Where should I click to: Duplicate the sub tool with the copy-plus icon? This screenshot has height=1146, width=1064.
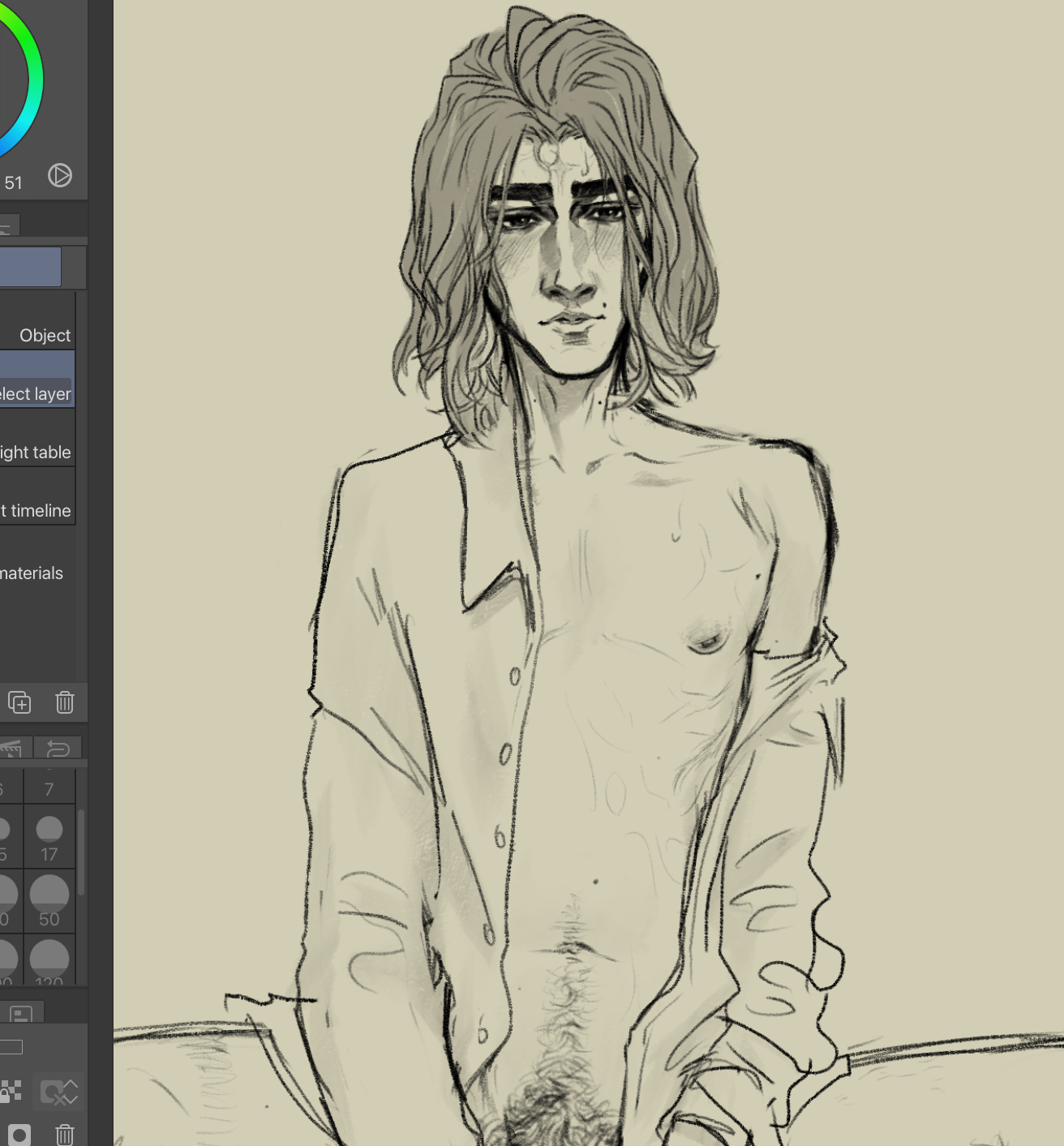(19, 702)
